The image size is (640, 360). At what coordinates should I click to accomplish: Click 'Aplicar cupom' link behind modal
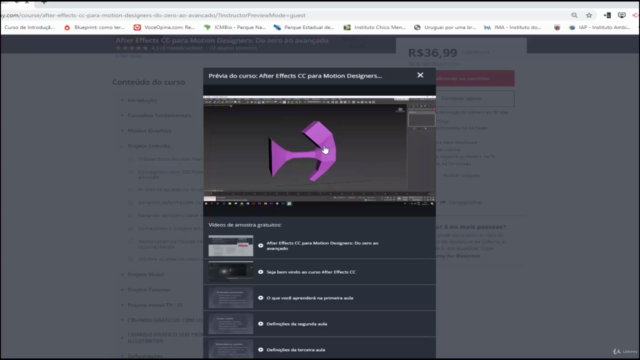461,176
